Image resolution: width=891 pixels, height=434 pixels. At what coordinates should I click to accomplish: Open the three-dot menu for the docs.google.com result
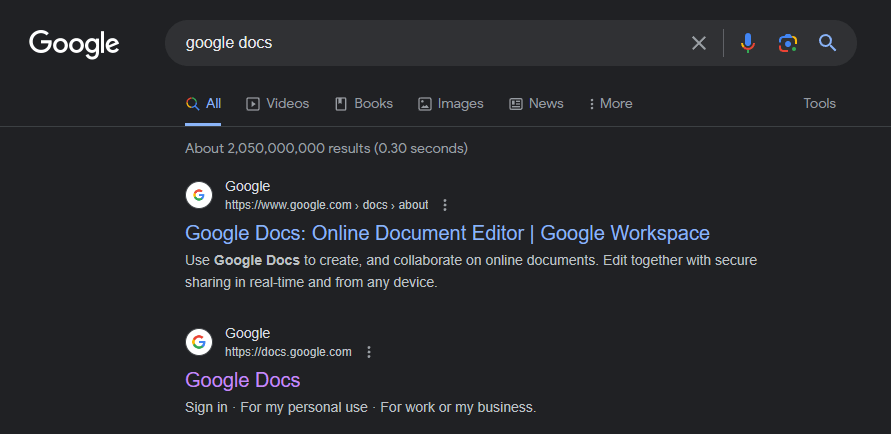tap(369, 352)
